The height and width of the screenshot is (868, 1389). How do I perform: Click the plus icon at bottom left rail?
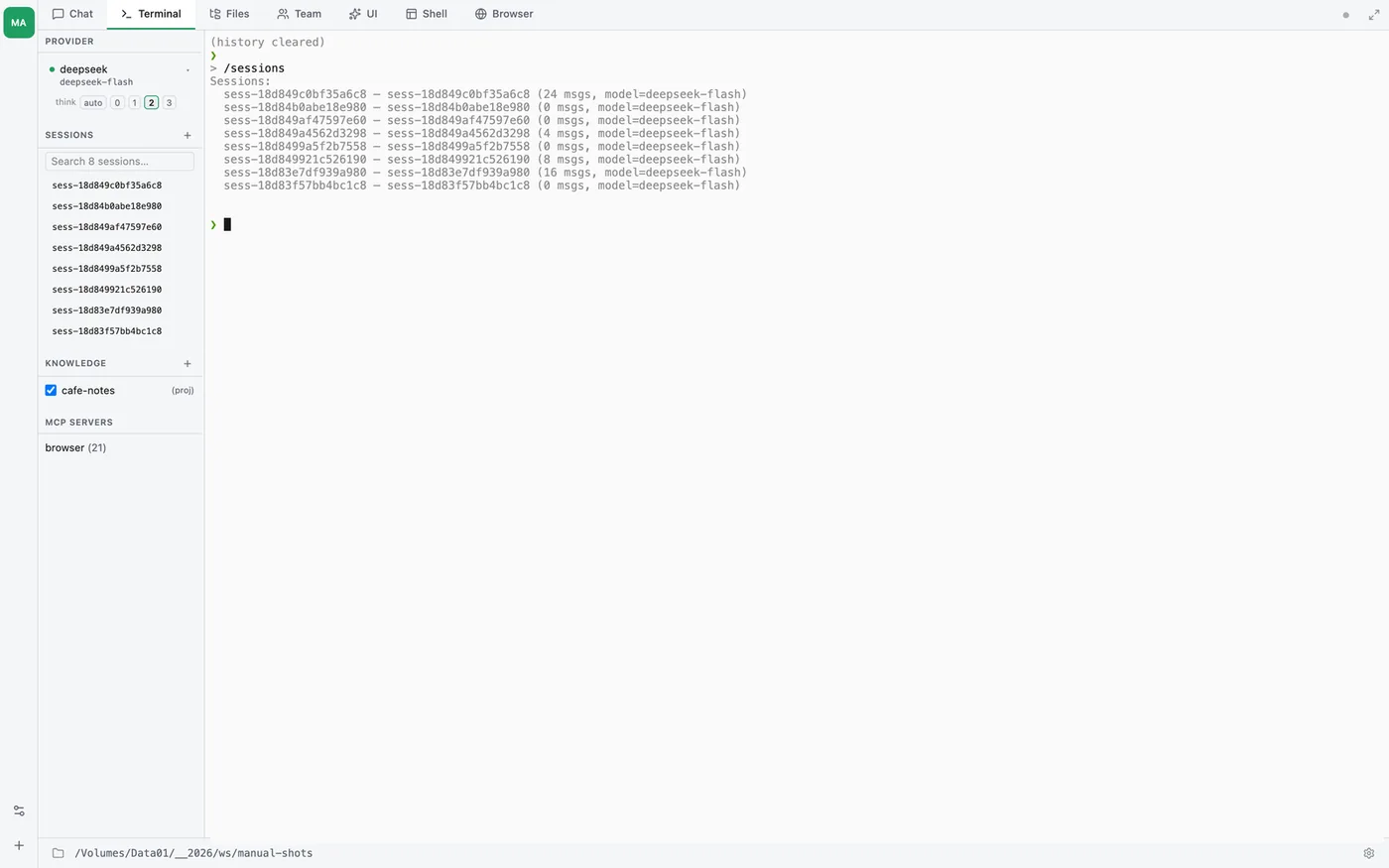pyautogui.click(x=19, y=845)
